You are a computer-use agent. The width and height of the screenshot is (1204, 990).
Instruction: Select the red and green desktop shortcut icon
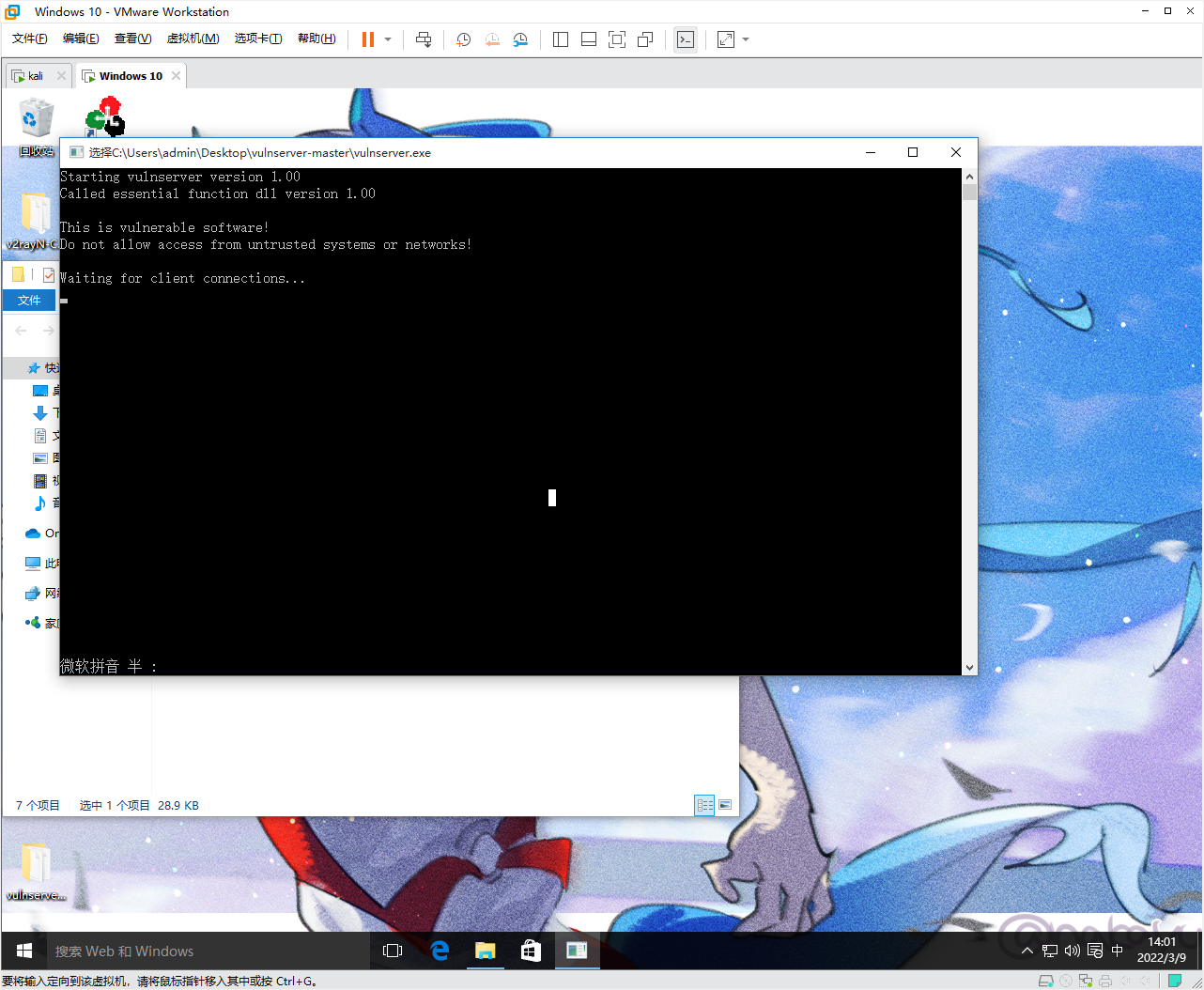click(x=106, y=118)
